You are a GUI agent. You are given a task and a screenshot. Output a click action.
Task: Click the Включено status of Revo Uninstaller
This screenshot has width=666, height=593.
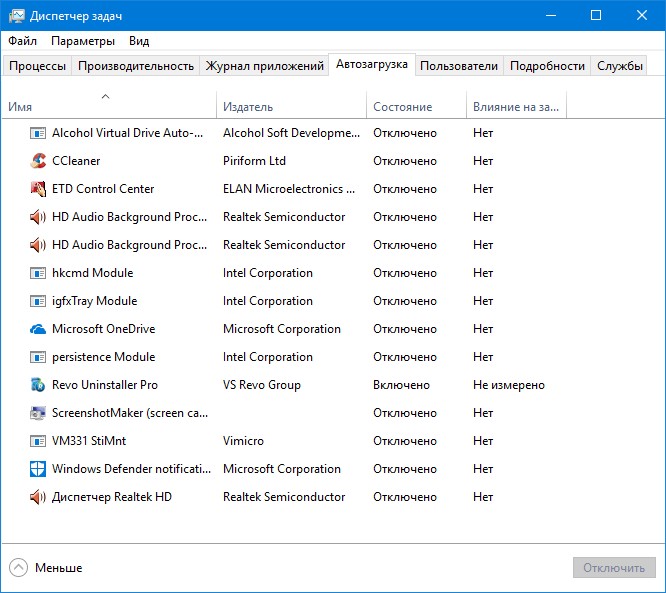(x=401, y=385)
